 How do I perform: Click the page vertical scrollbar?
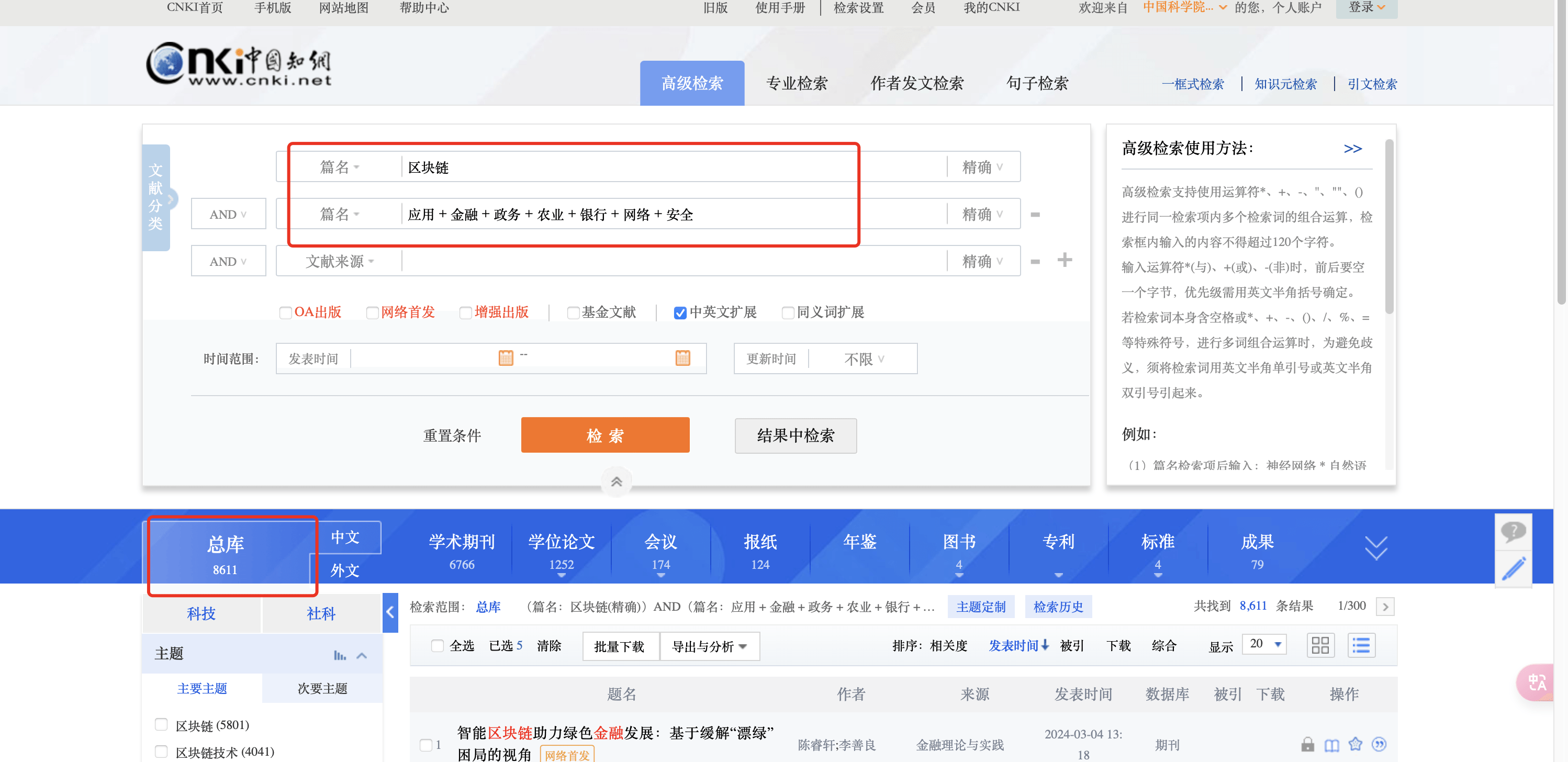tap(1560, 152)
